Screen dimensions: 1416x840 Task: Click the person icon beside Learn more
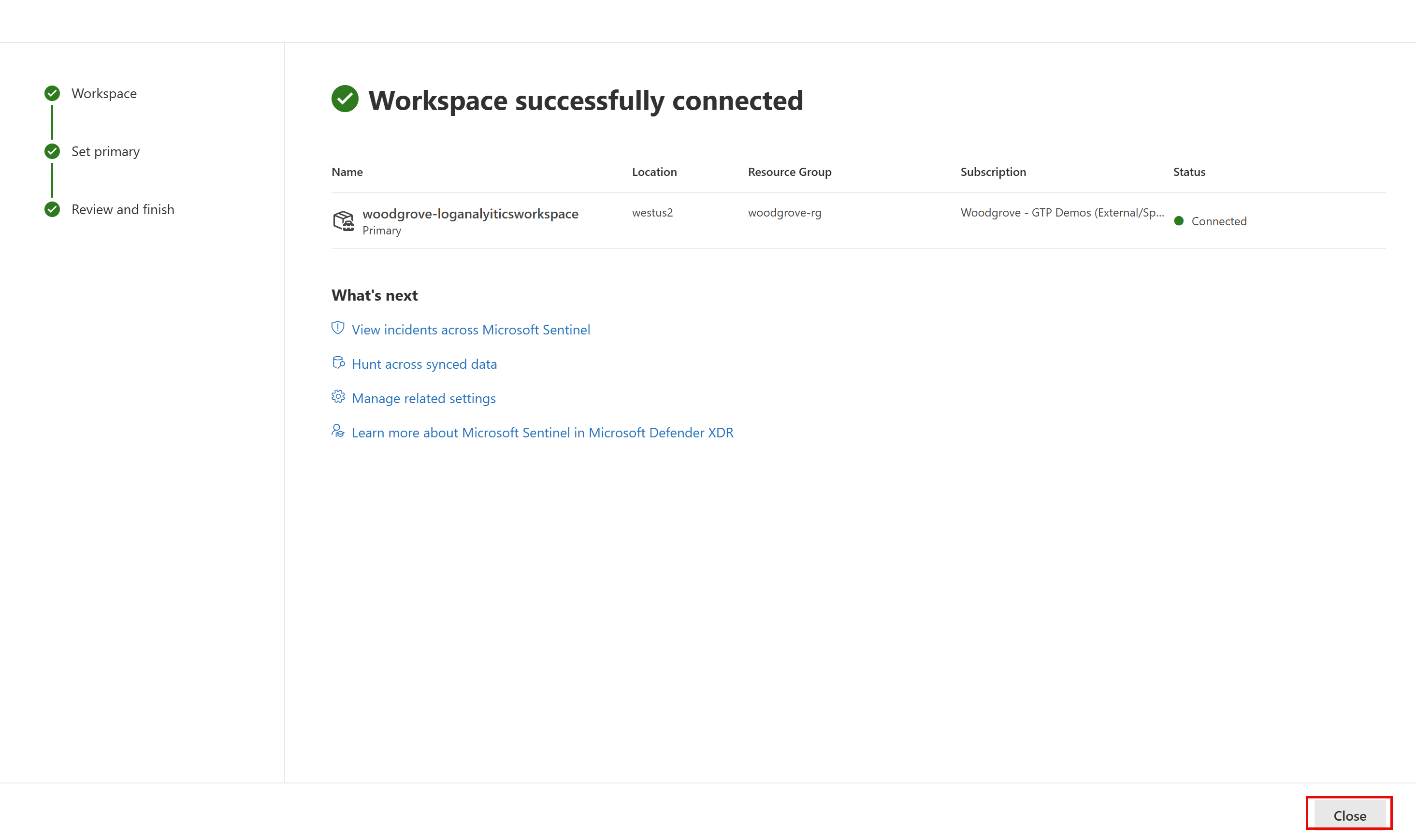(338, 431)
